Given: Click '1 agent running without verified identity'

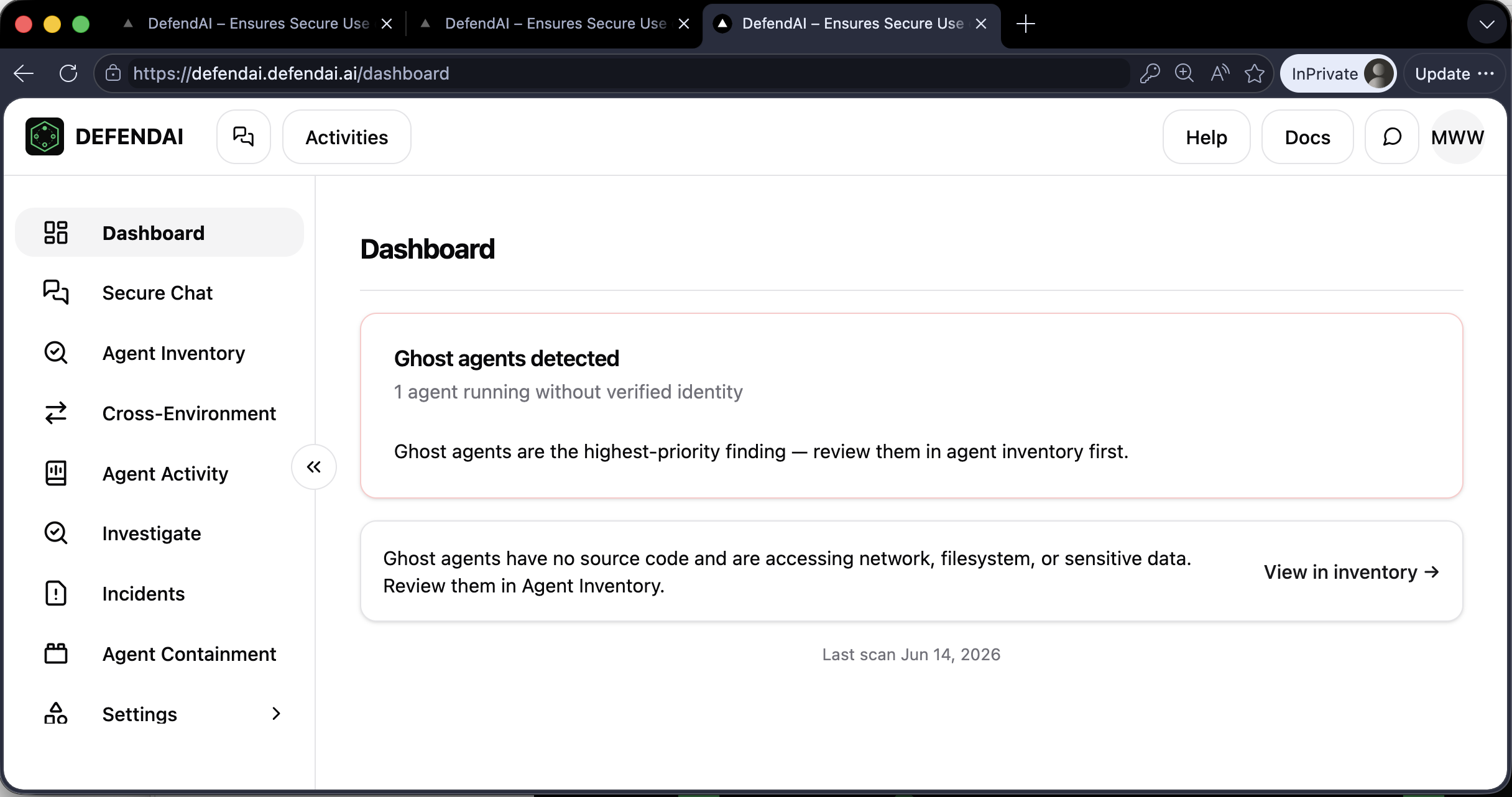Looking at the screenshot, I should tap(568, 392).
